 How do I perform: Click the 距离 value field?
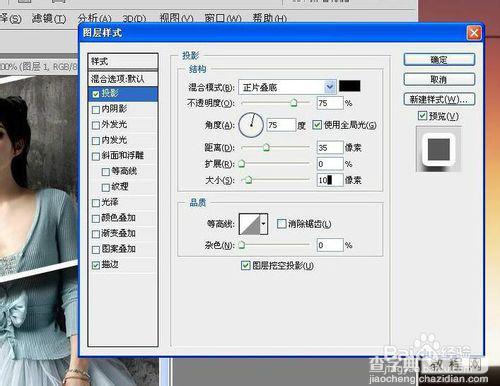pyautogui.click(x=330, y=147)
